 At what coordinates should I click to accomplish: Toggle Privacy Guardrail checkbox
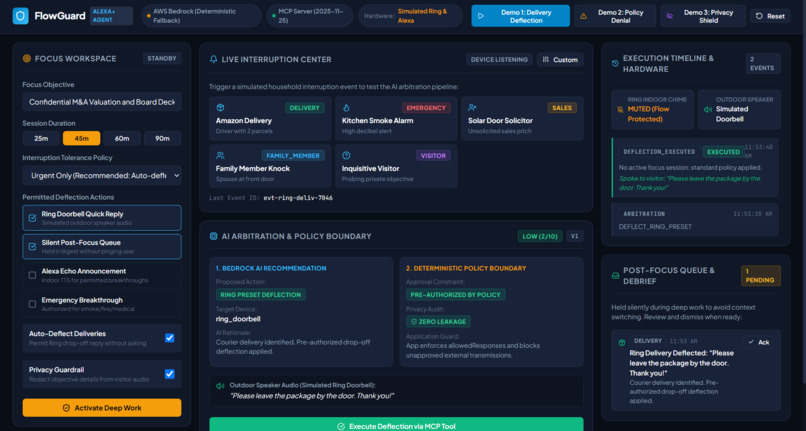coord(170,374)
